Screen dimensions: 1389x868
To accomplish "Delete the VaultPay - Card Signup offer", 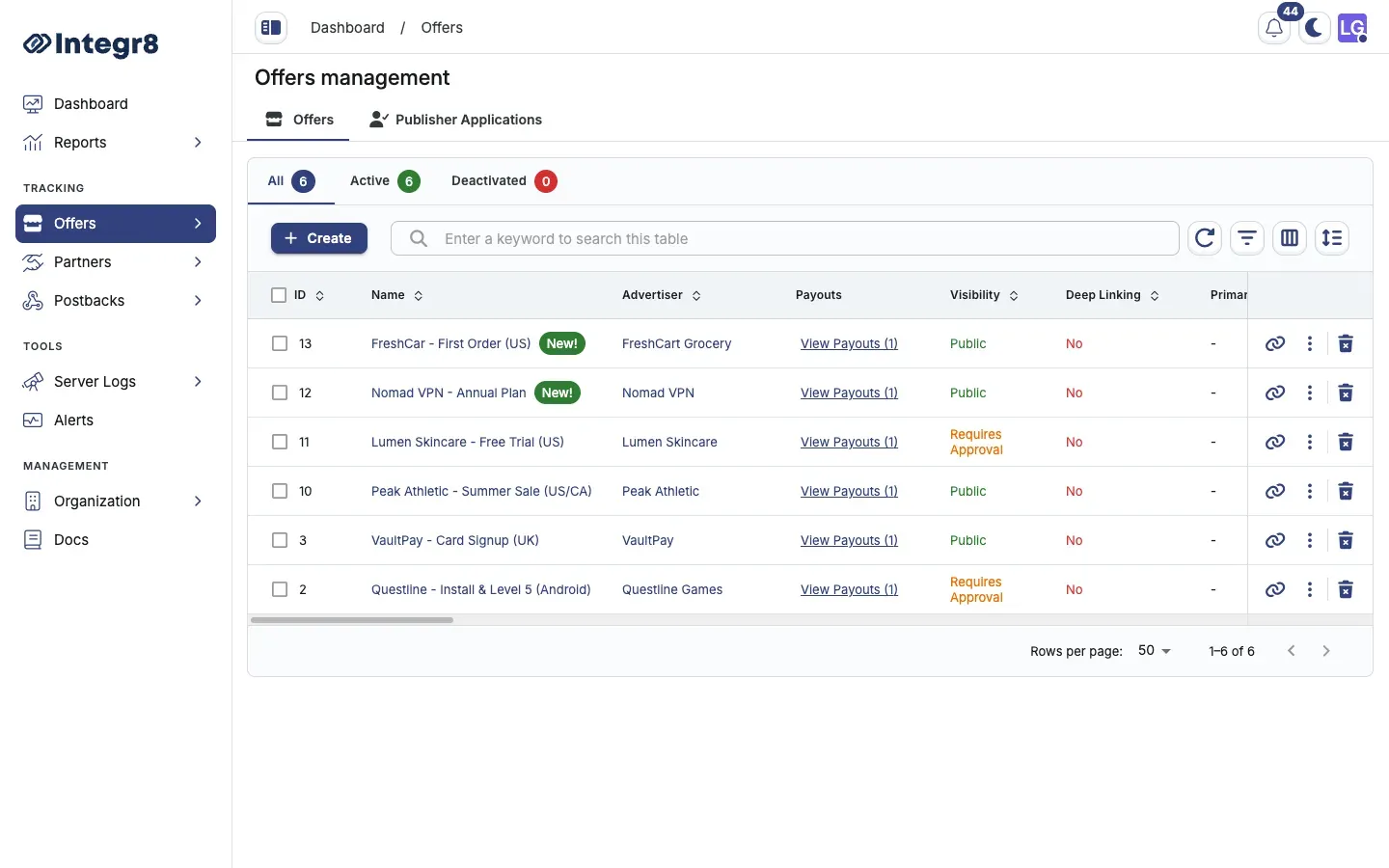I will tap(1346, 540).
